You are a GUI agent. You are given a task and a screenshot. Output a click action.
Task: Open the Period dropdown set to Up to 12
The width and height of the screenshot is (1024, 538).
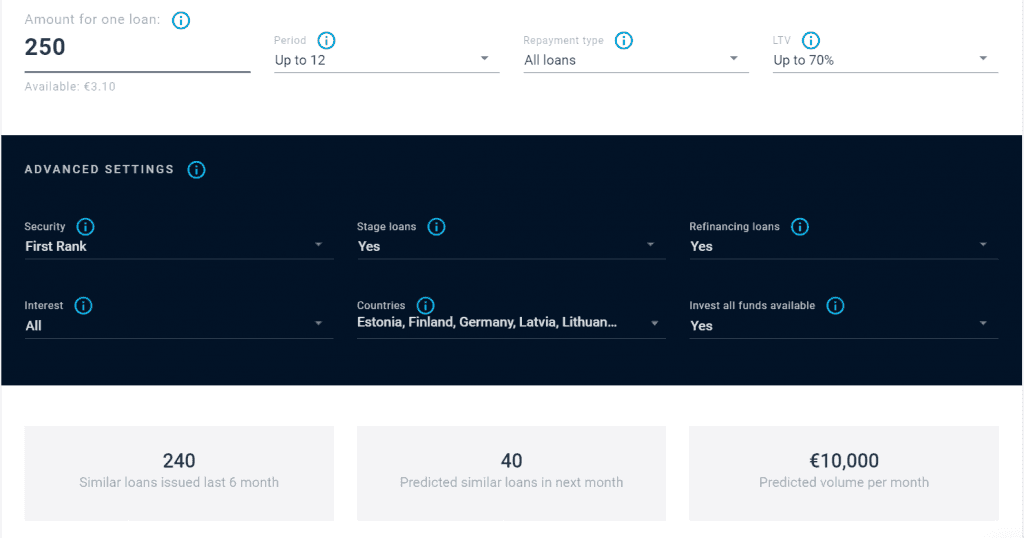386,60
